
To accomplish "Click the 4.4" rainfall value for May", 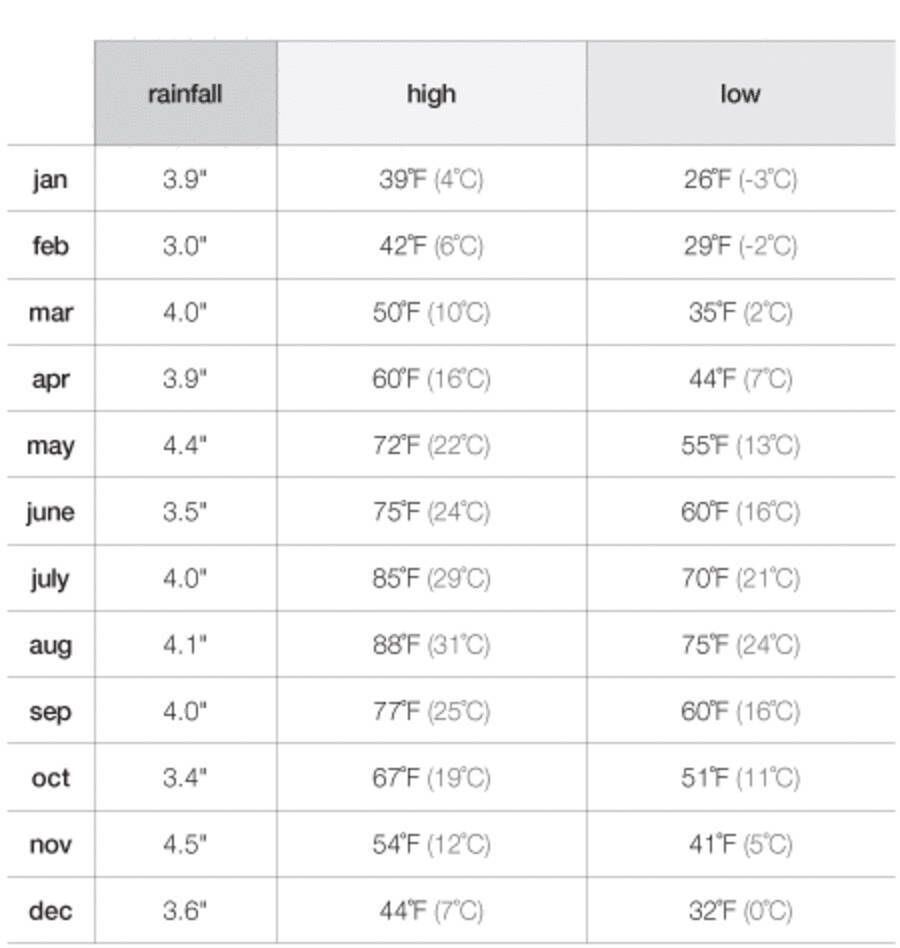I will pyautogui.click(x=185, y=446).
